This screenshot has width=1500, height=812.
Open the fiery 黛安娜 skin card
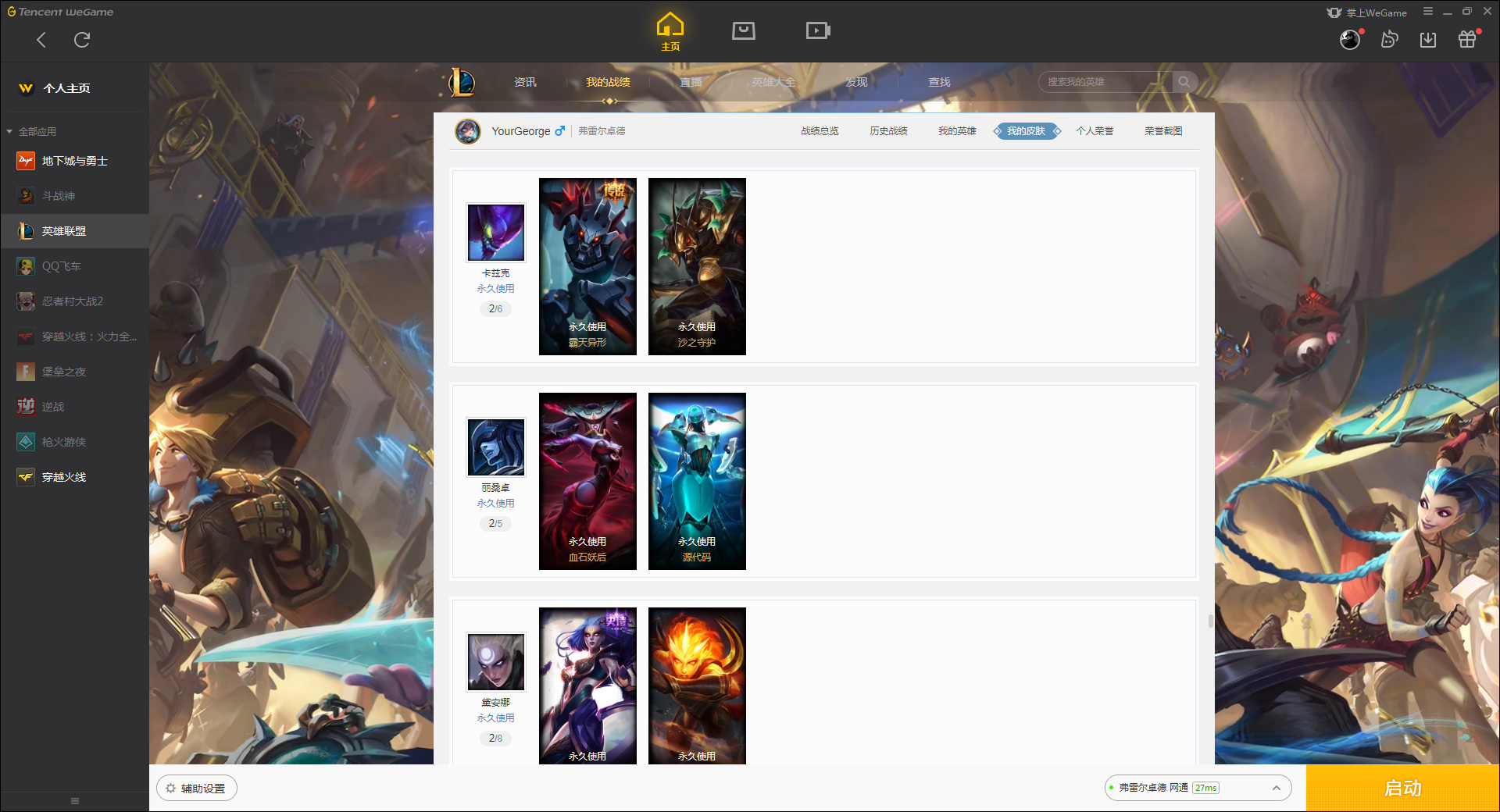click(697, 686)
